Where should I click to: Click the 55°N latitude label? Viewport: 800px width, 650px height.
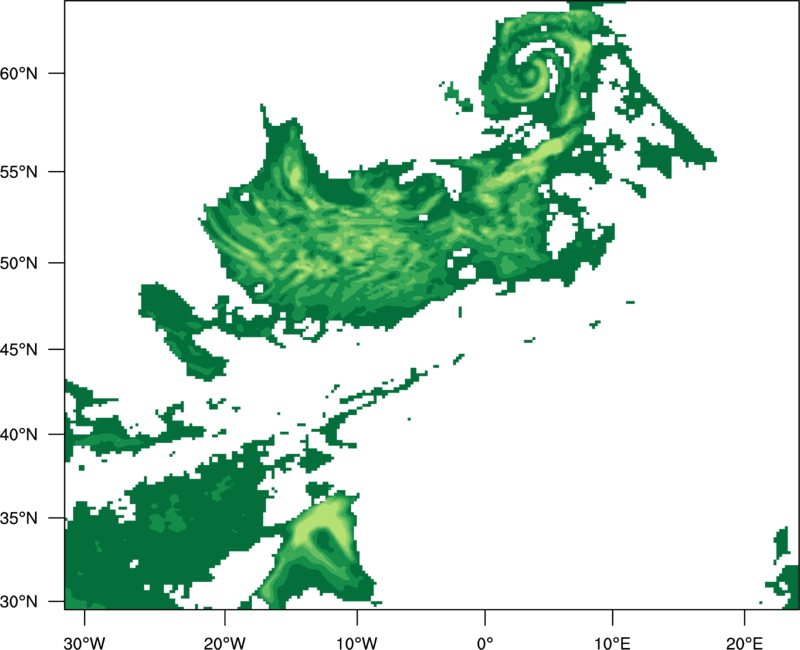(19, 172)
